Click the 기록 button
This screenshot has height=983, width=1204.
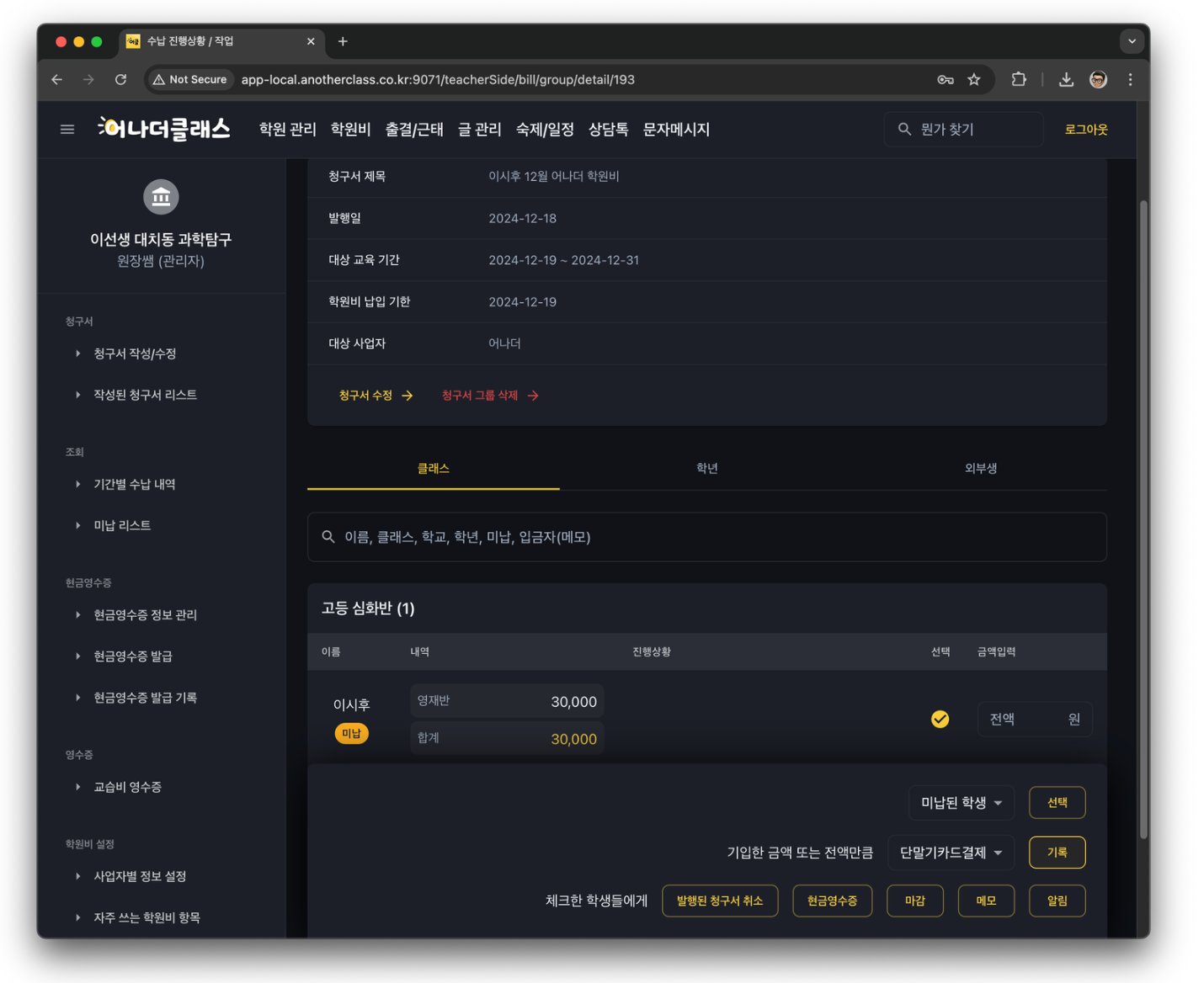pyautogui.click(x=1057, y=853)
